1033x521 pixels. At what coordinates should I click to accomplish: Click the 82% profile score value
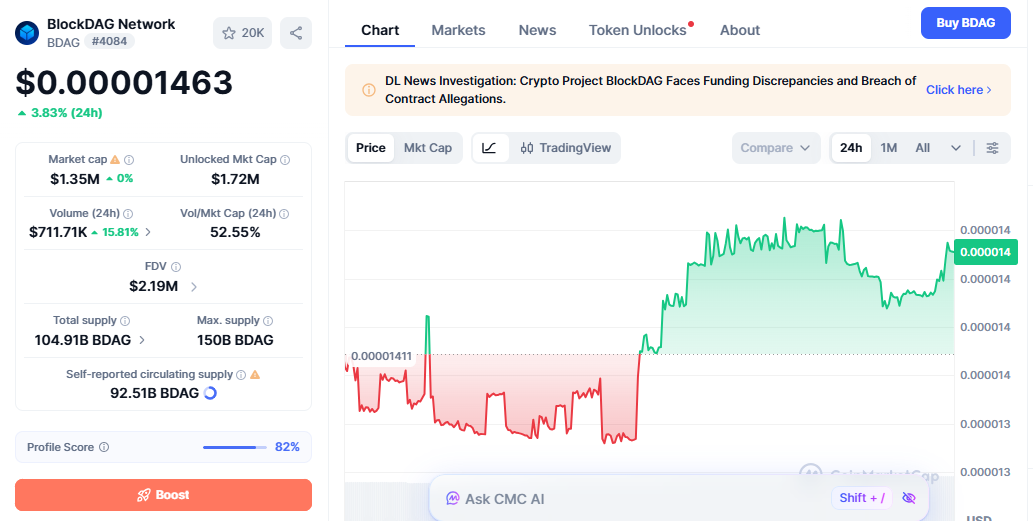pyautogui.click(x=287, y=447)
